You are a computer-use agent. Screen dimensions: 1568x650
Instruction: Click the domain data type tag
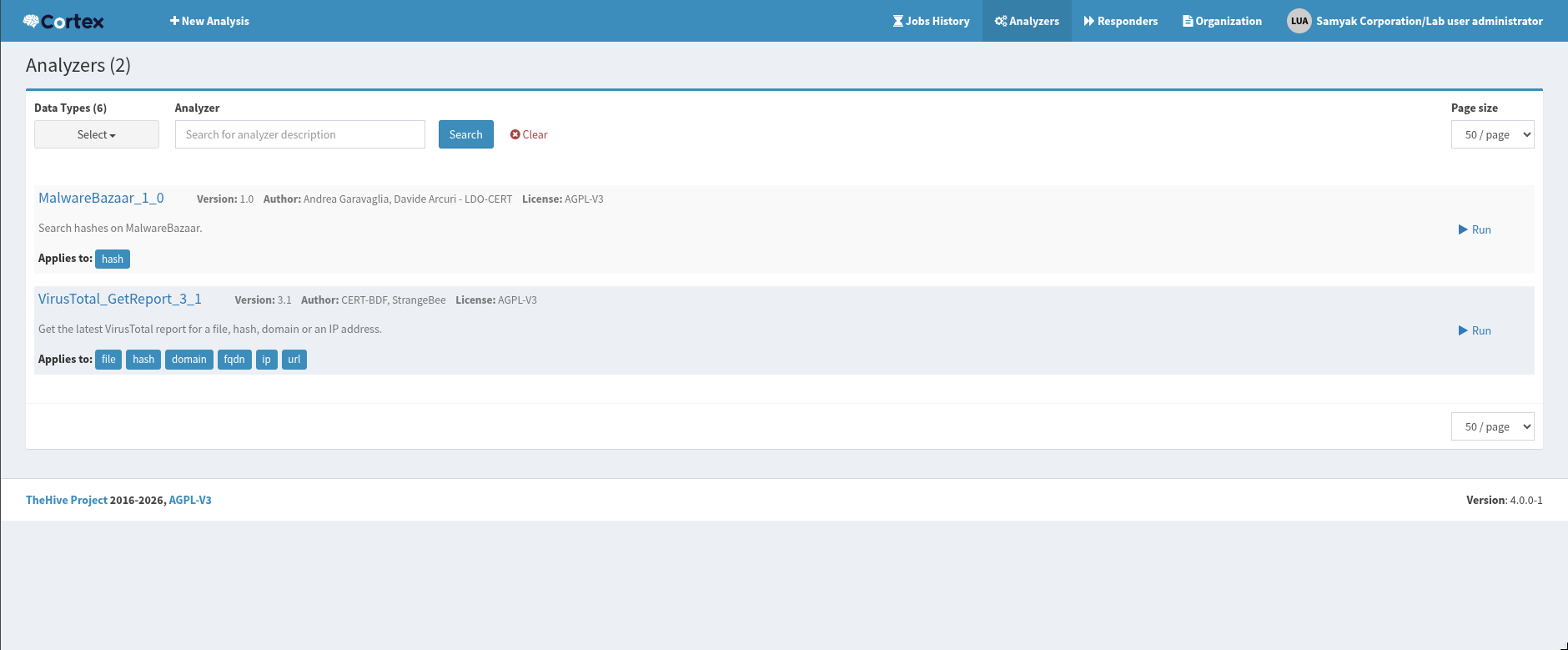click(x=189, y=360)
